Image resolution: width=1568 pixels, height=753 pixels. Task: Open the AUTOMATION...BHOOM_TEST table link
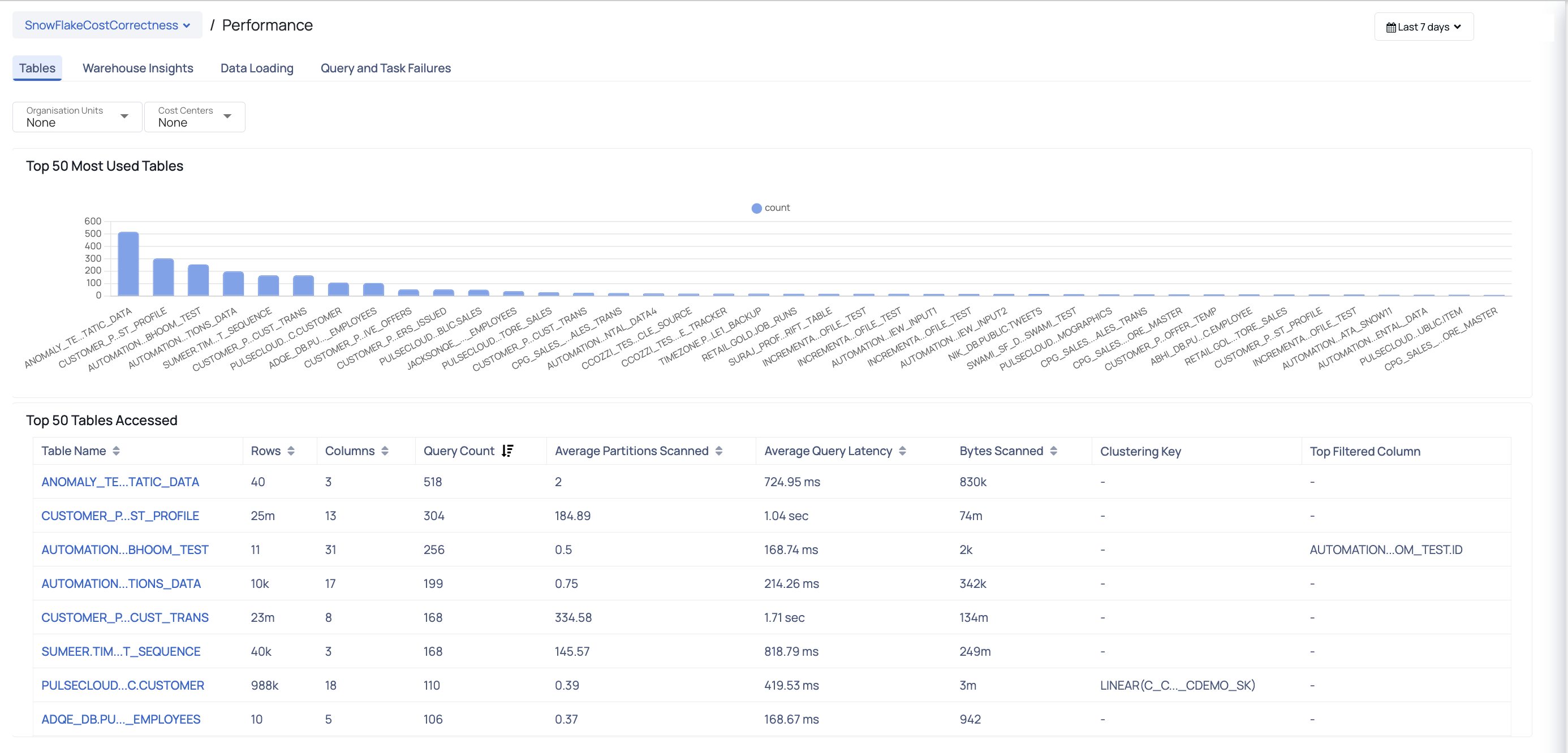pyautogui.click(x=125, y=550)
